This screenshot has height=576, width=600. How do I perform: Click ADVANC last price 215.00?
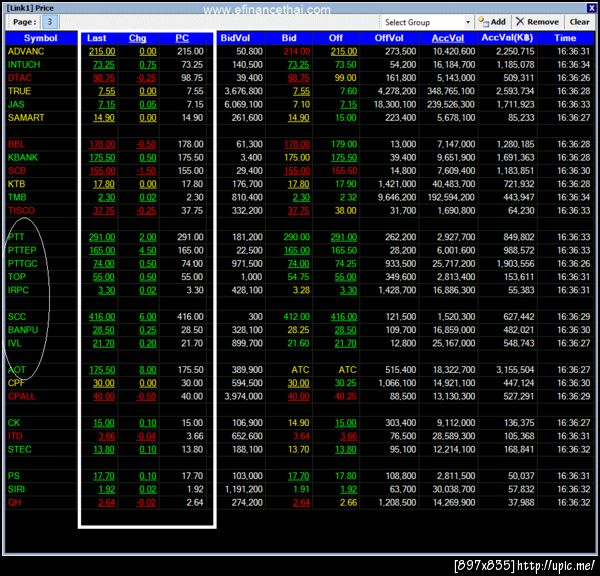[x=102, y=51]
